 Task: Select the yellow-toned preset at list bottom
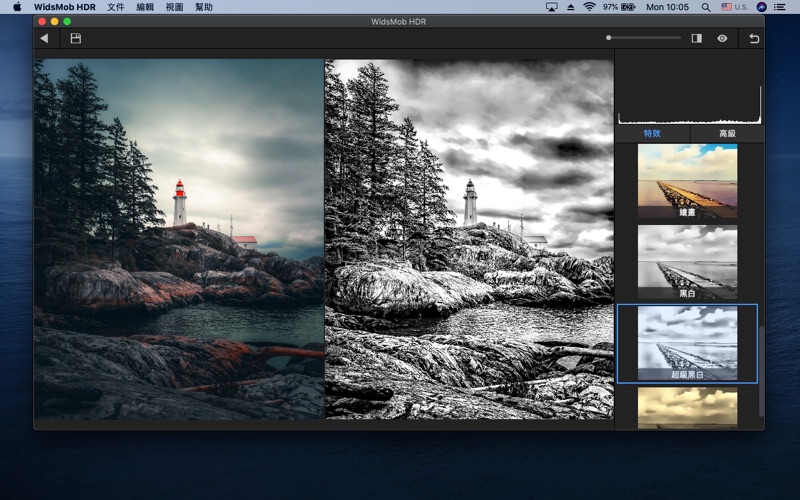(687, 408)
